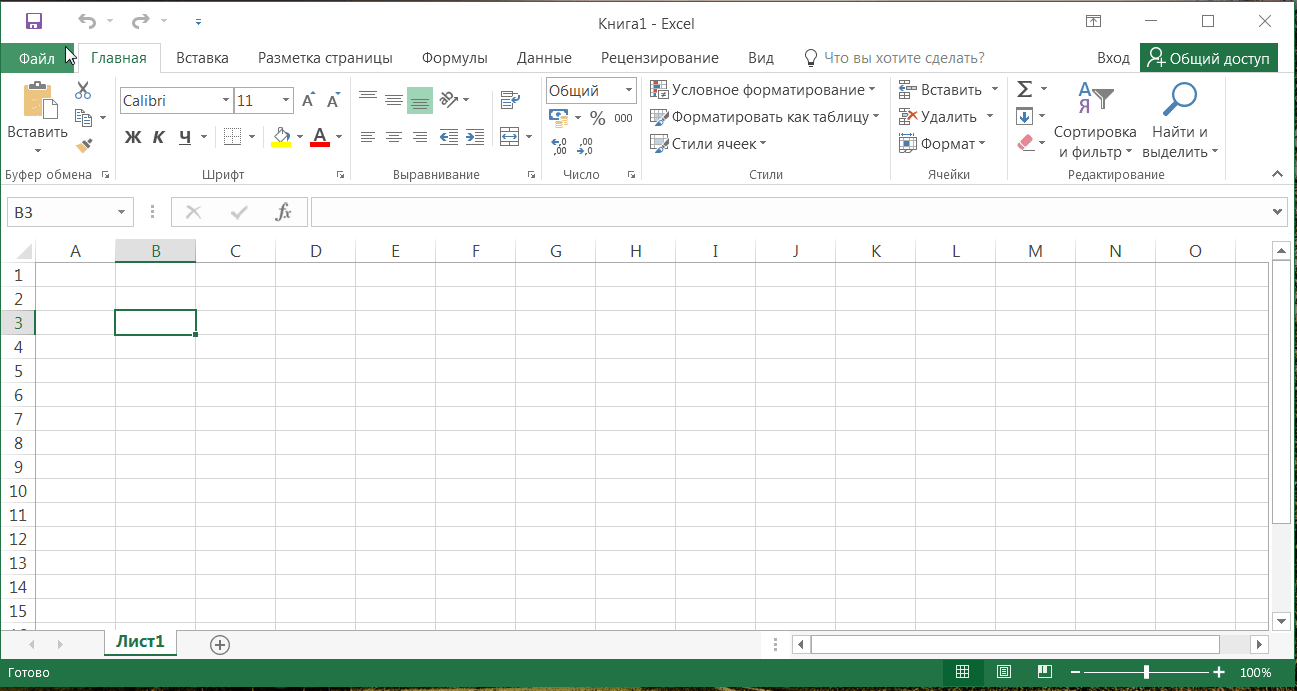Viewport: 1297px width, 691px height.
Task: Open the Формулы ribbon tab
Action: (x=455, y=57)
